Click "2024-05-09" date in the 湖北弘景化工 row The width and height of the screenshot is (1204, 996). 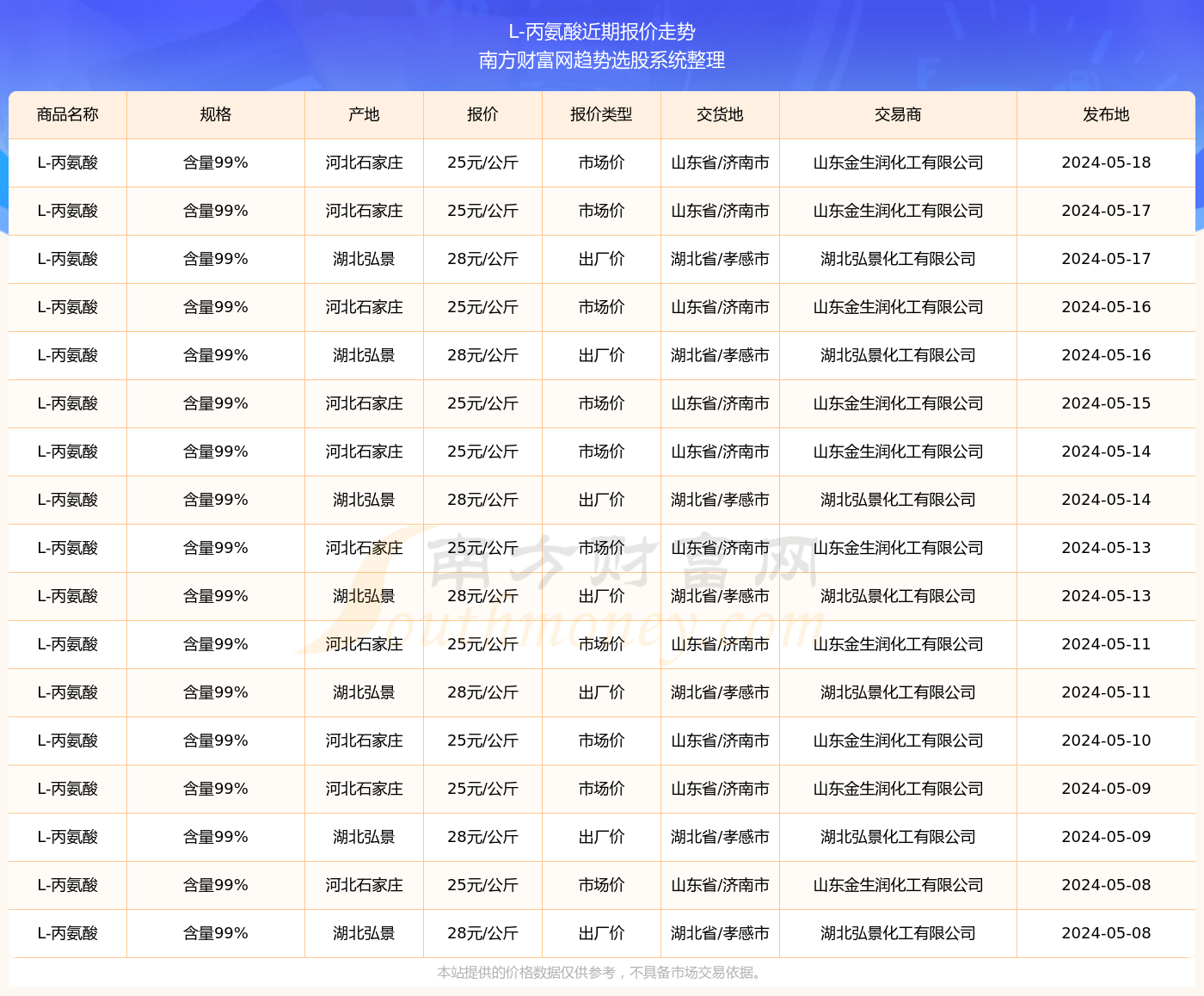[1106, 837]
